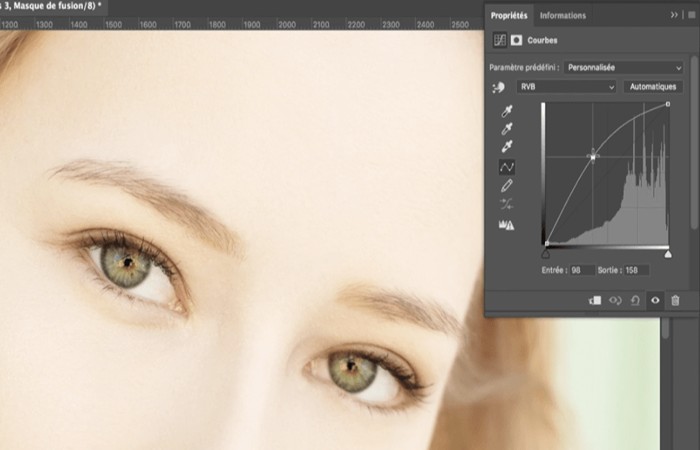Open the Propriétés panel menu icon
The image size is (700, 450).
tap(692, 15)
